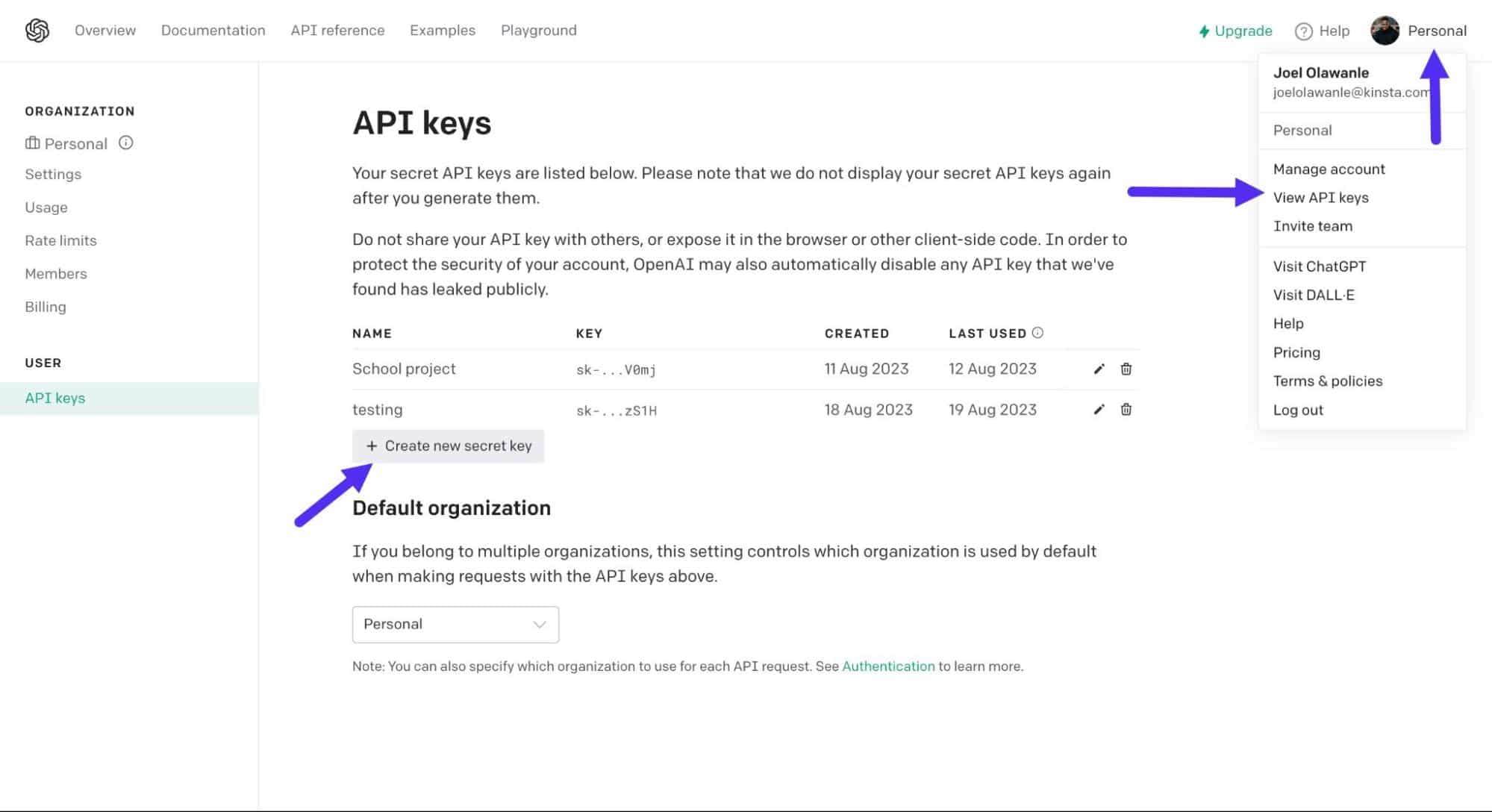Screen dimensions: 1492x812
Task: Click the delete icon for School project key
Action: 1125,369
